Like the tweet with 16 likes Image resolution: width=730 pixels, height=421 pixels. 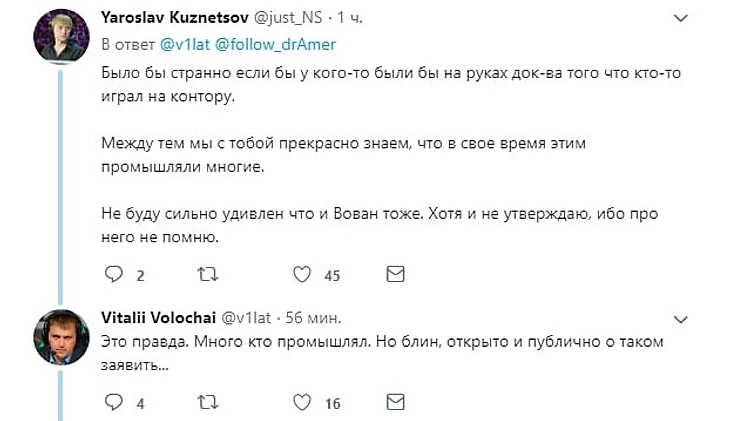pos(302,402)
